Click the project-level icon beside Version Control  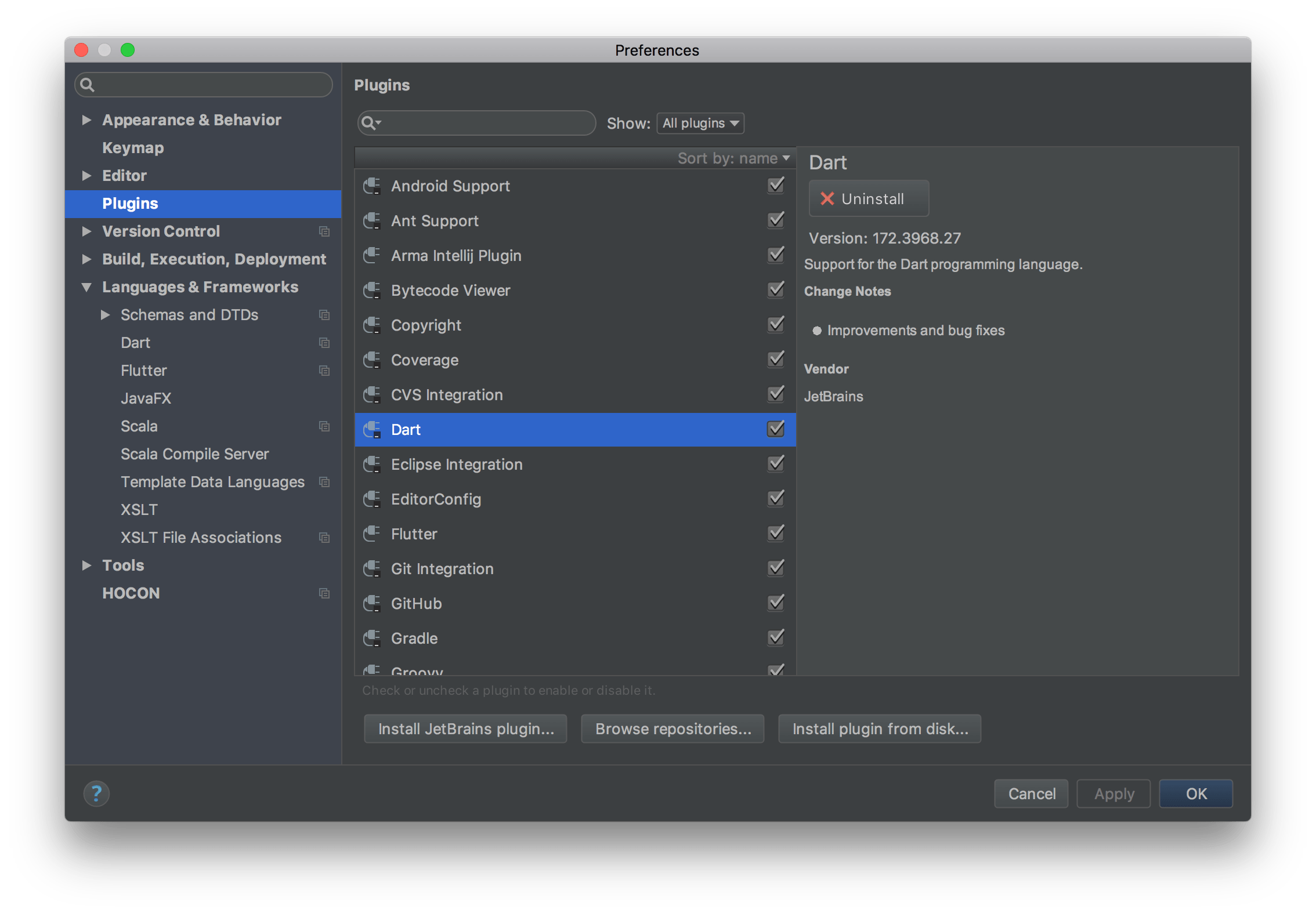coord(324,231)
